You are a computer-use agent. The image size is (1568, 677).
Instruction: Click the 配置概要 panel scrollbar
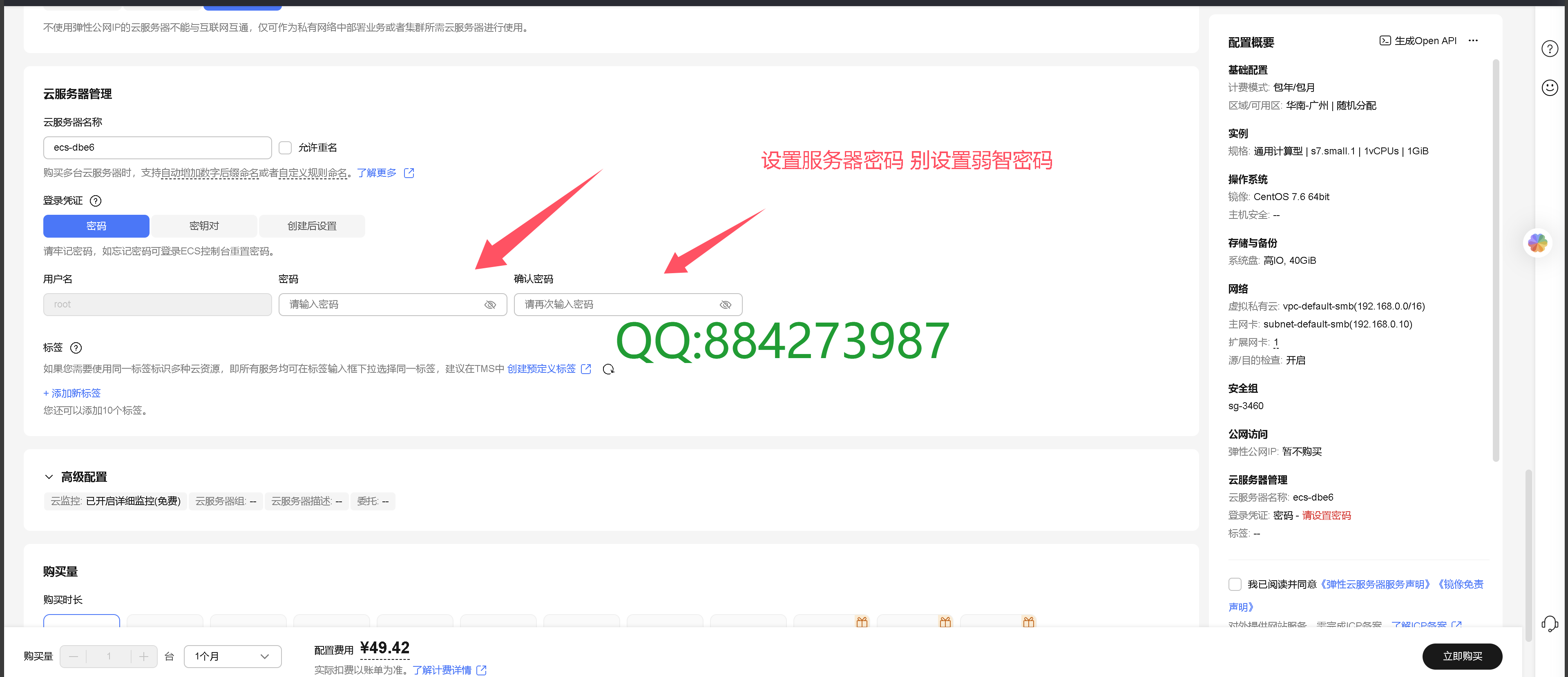coord(1496,261)
